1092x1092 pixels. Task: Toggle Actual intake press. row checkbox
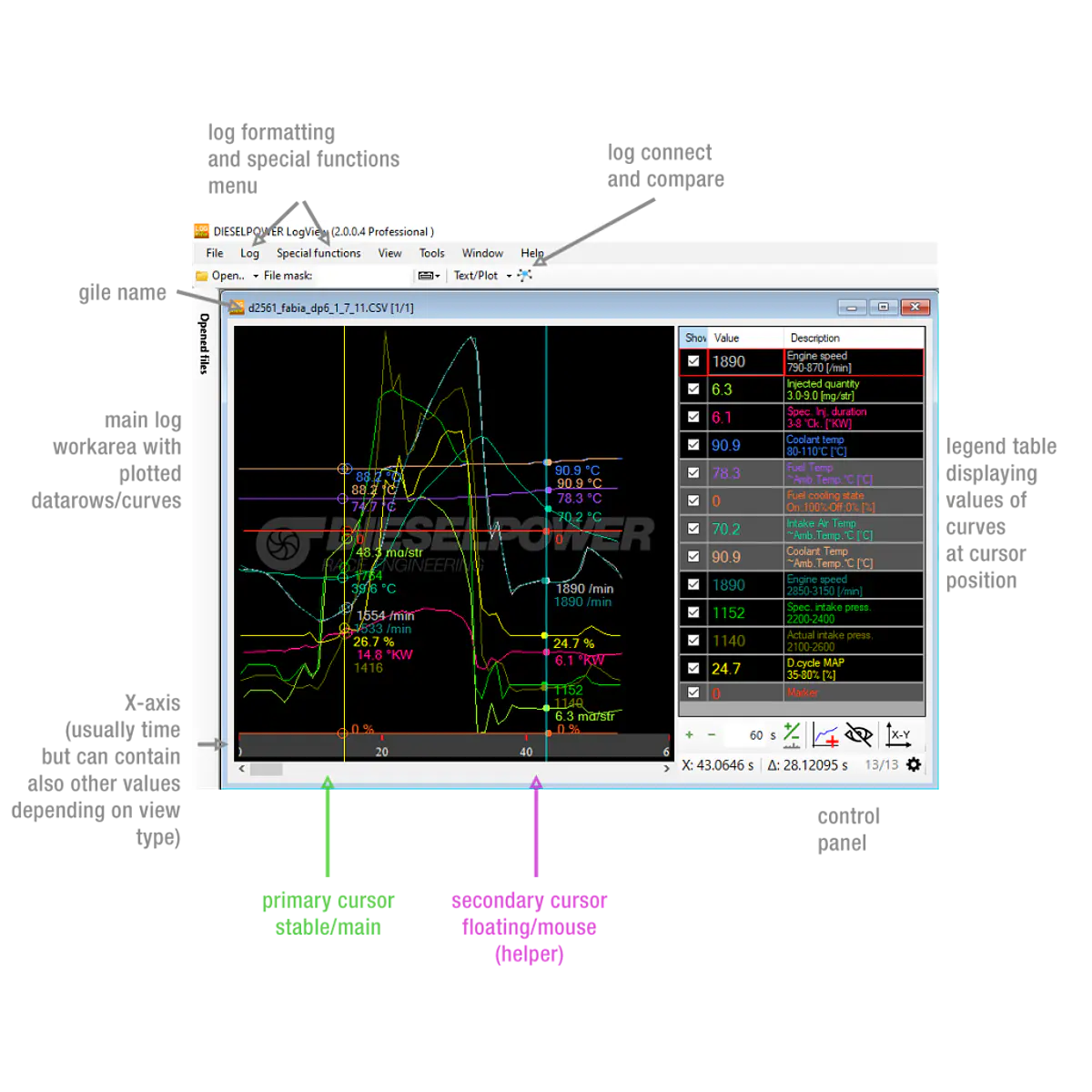(x=693, y=641)
